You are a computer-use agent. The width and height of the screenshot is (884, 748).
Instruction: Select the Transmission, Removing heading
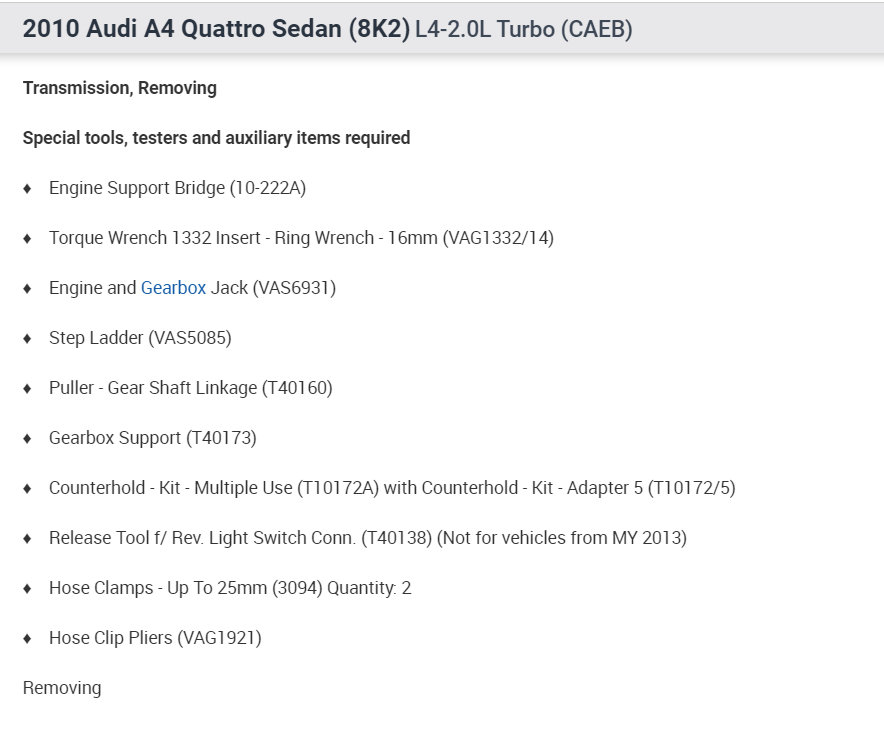click(119, 88)
